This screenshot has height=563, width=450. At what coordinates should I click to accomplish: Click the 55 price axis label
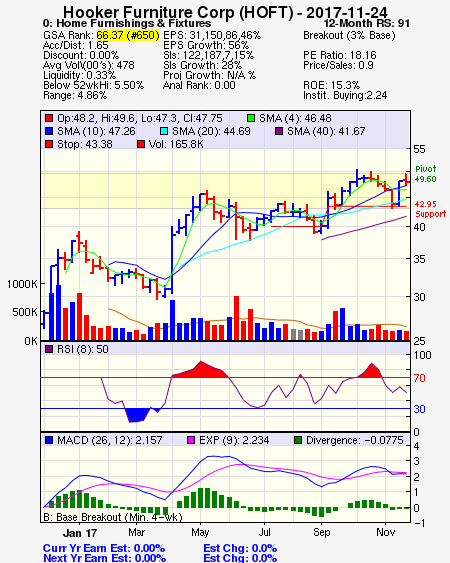(419, 149)
